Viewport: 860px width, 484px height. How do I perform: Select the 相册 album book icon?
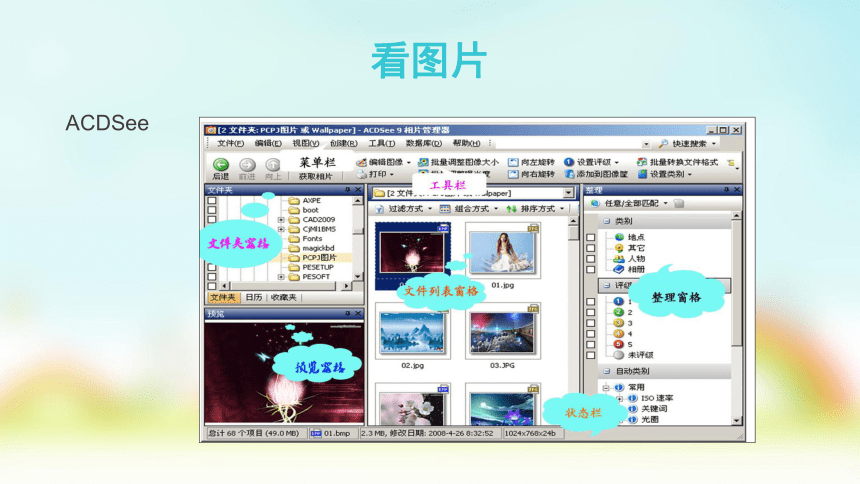(619, 269)
